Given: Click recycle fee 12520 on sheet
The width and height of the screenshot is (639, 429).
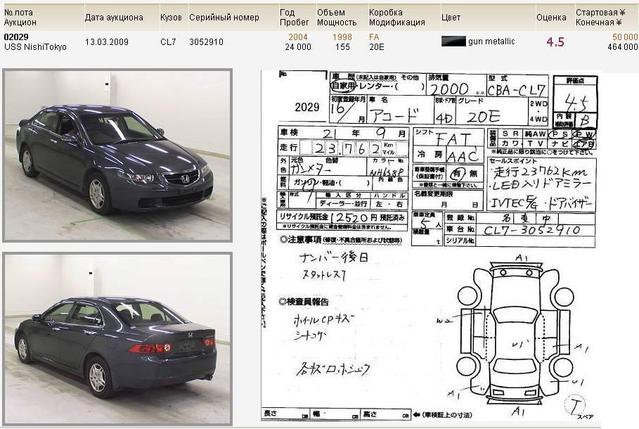Looking at the screenshot, I should 348,218.
